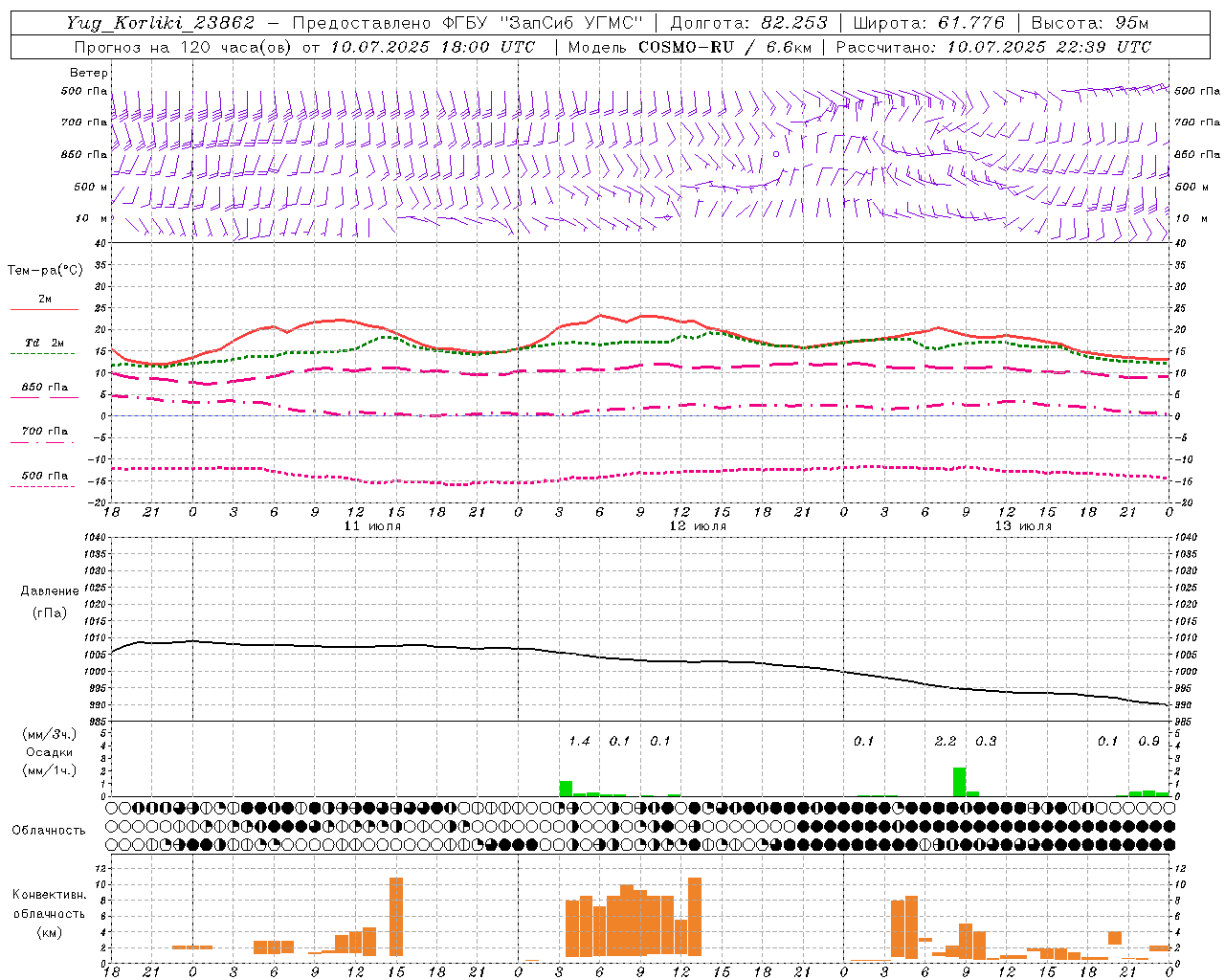Click the Широта: 61.776 header value

pyautogui.click(x=928, y=23)
